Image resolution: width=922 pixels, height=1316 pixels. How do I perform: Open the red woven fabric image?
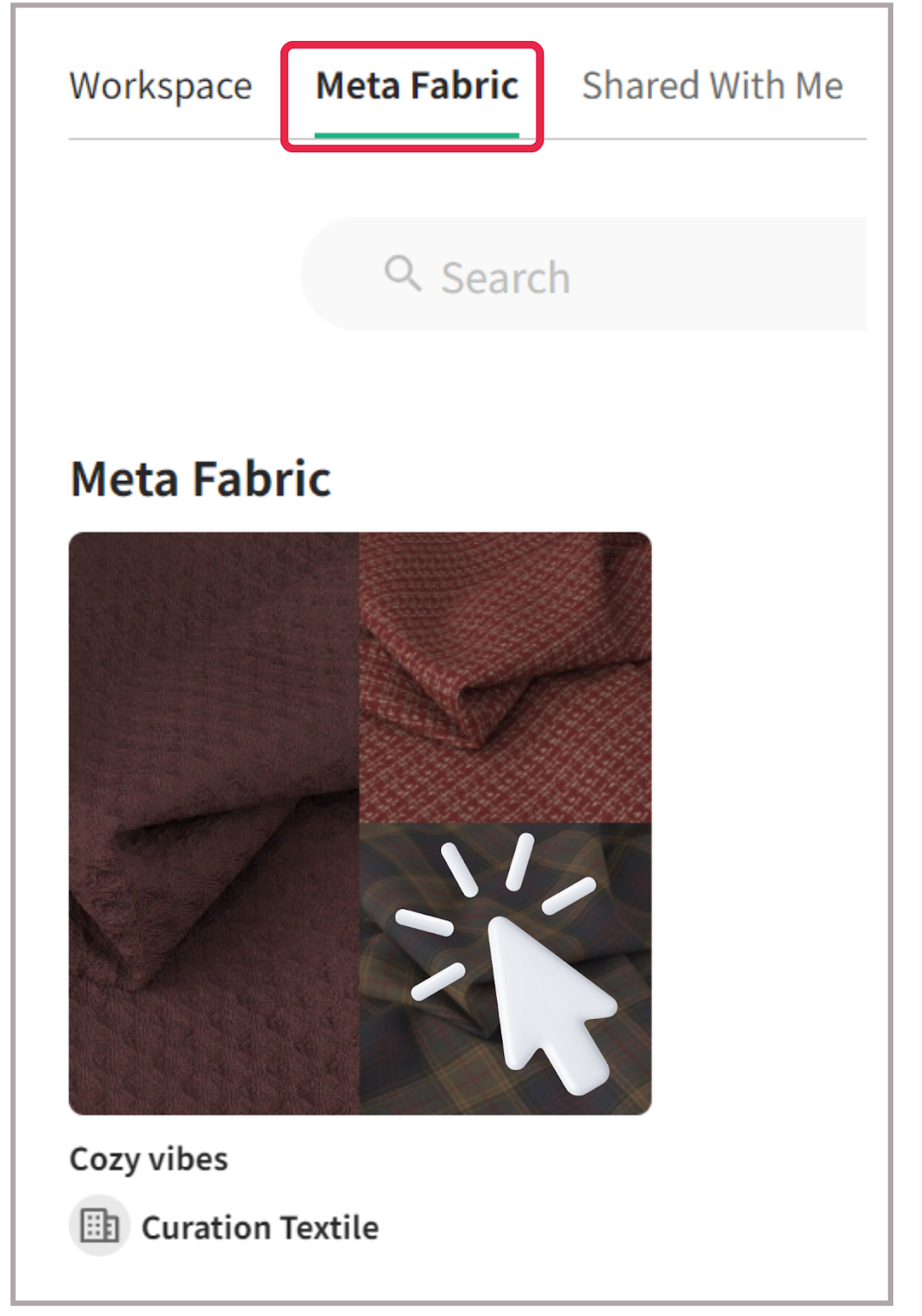505,677
